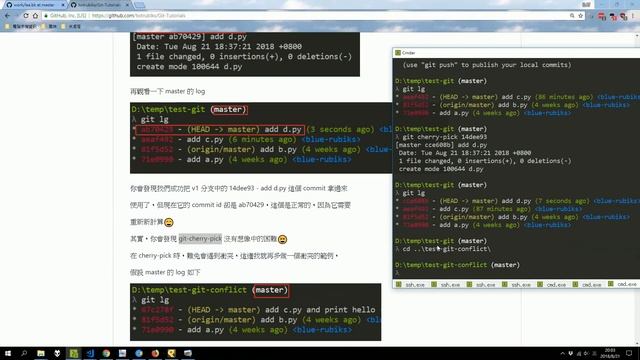Select the fourth ssh.exe tab in Cmder
Image resolution: width=640 pixels, height=360 pixels.
pos(517,284)
